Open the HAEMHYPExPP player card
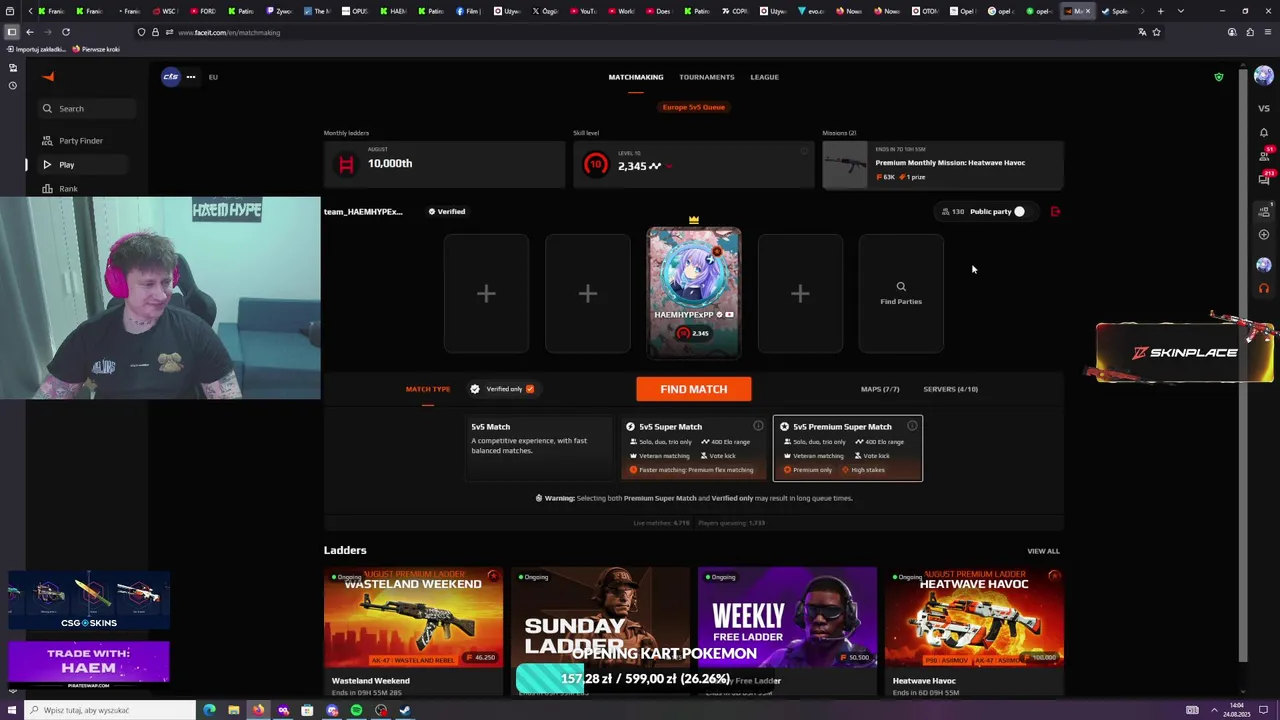This screenshot has height=720, width=1280. (x=694, y=292)
